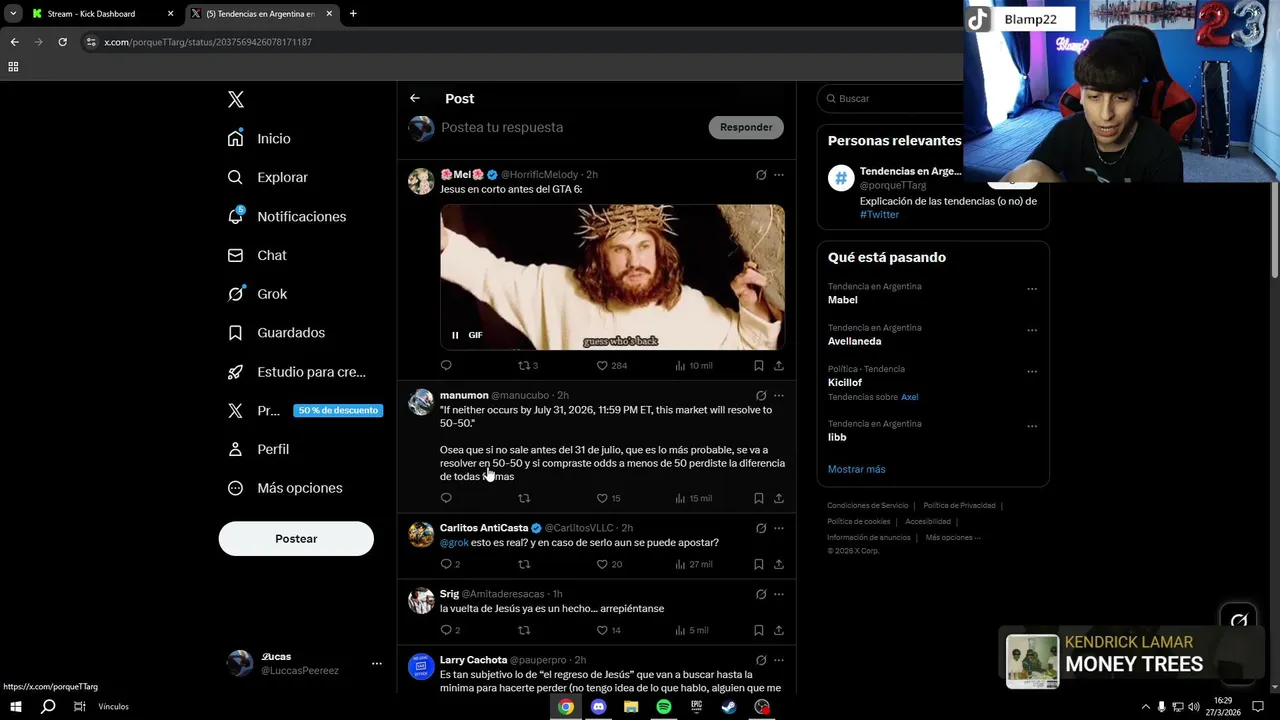
Task: Bookmark Carlitos AntiCasta's post
Action: point(759,564)
